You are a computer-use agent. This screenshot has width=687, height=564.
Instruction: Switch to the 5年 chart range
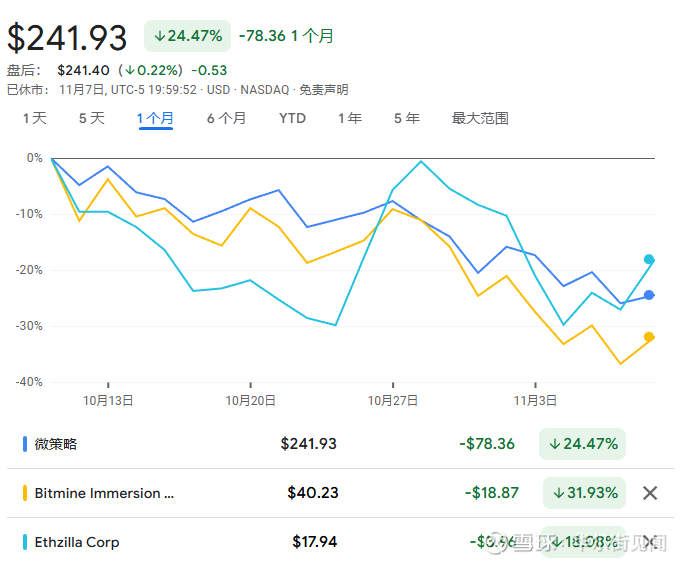(407, 118)
